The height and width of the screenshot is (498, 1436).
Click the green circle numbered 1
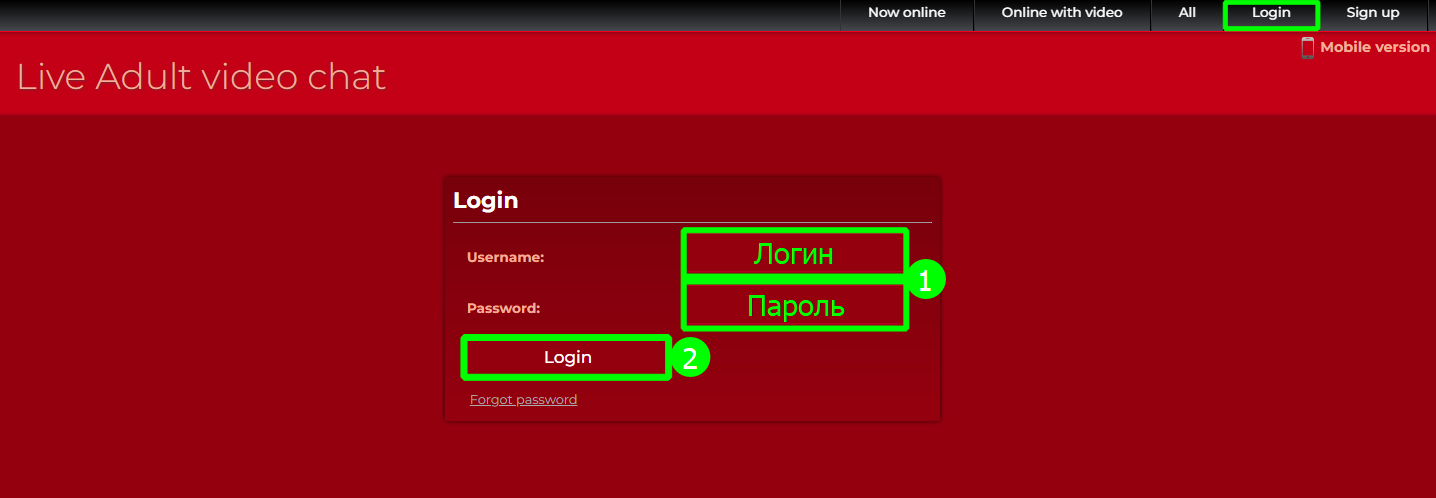click(x=925, y=281)
